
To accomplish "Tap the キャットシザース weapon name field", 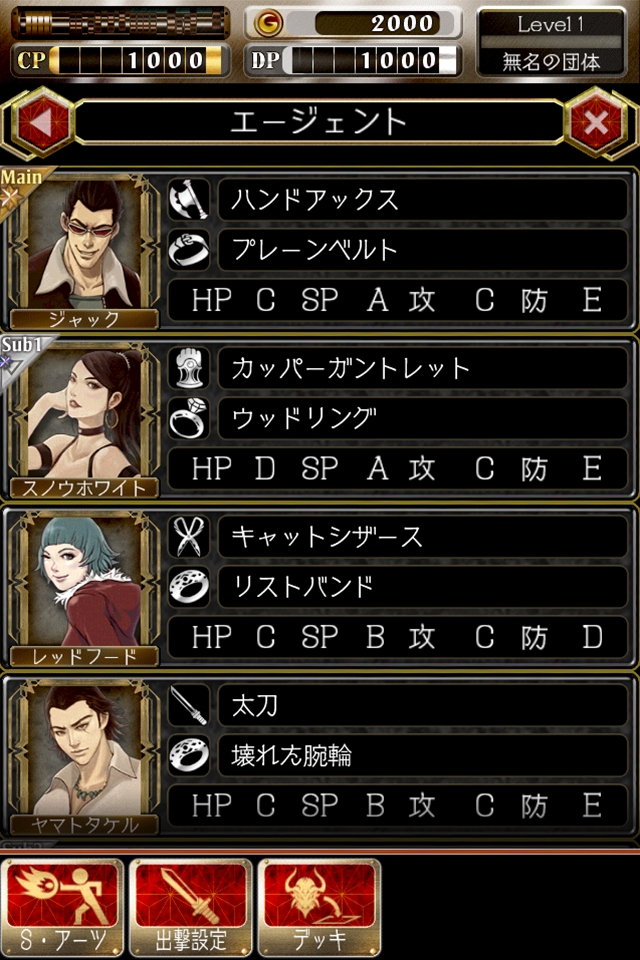I will pyautogui.click(x=423, y=536).
